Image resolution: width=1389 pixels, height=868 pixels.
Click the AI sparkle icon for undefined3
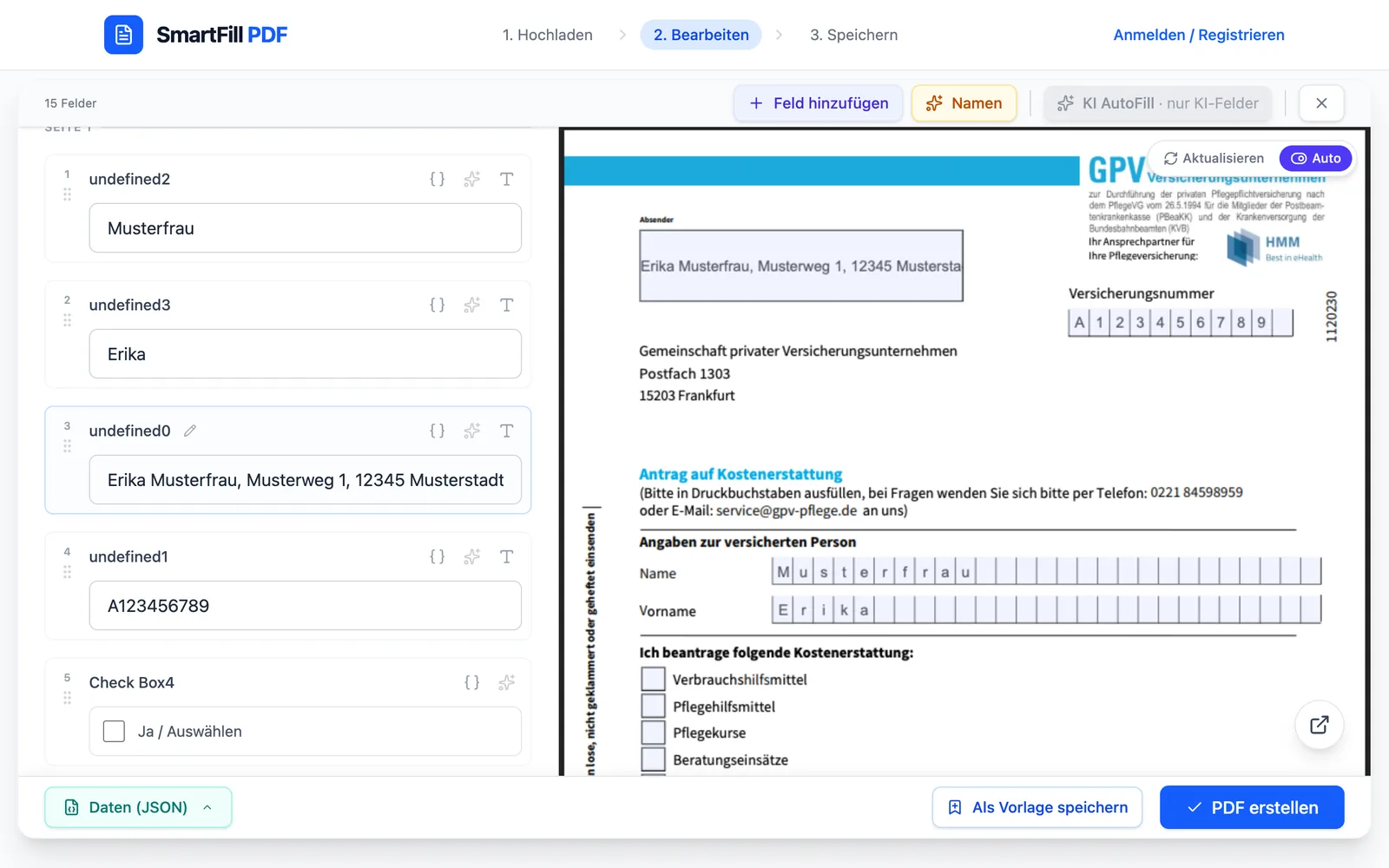[x=472, y=305]
